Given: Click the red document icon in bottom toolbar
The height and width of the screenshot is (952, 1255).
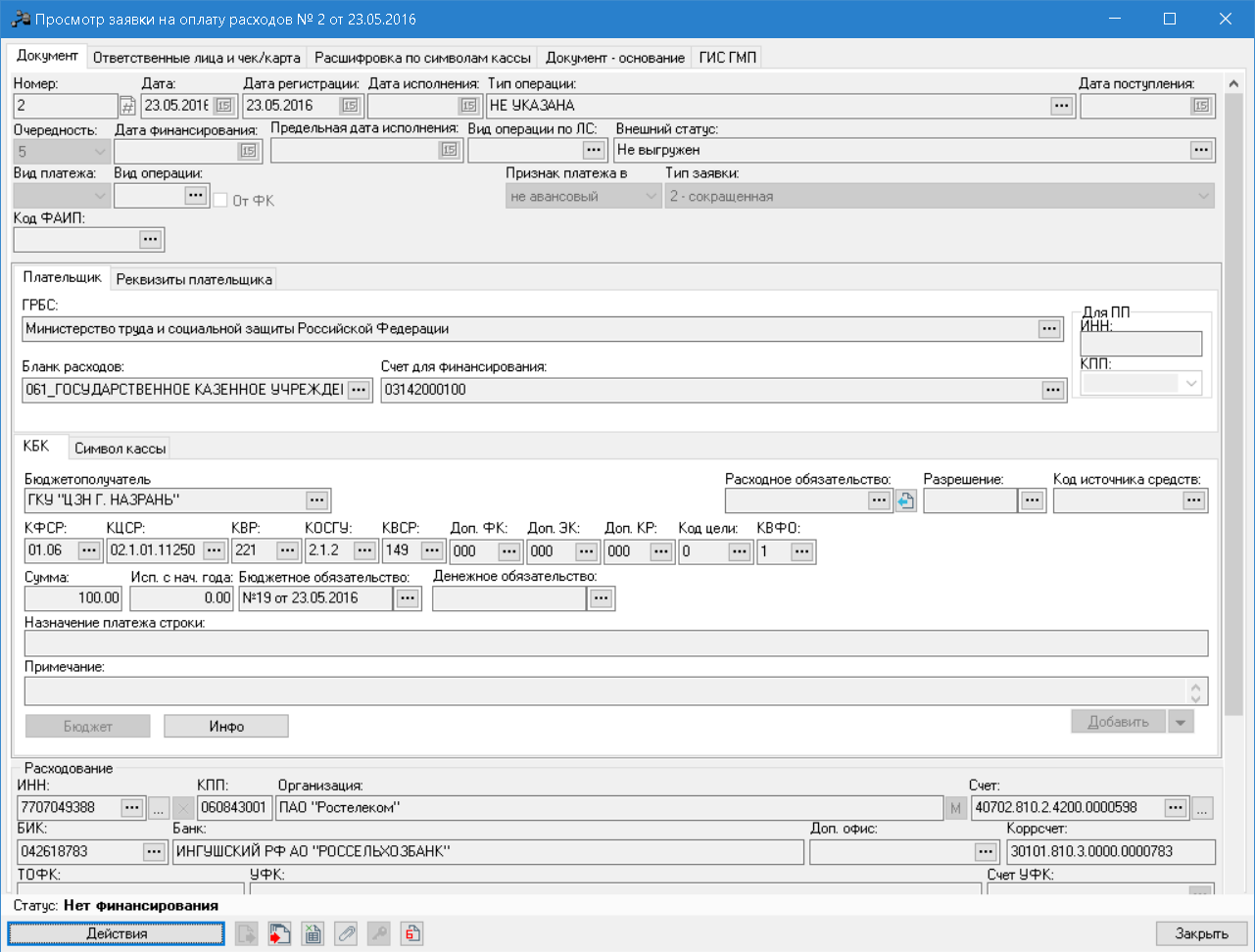Looking at the screenshot, I should (412, 933).
